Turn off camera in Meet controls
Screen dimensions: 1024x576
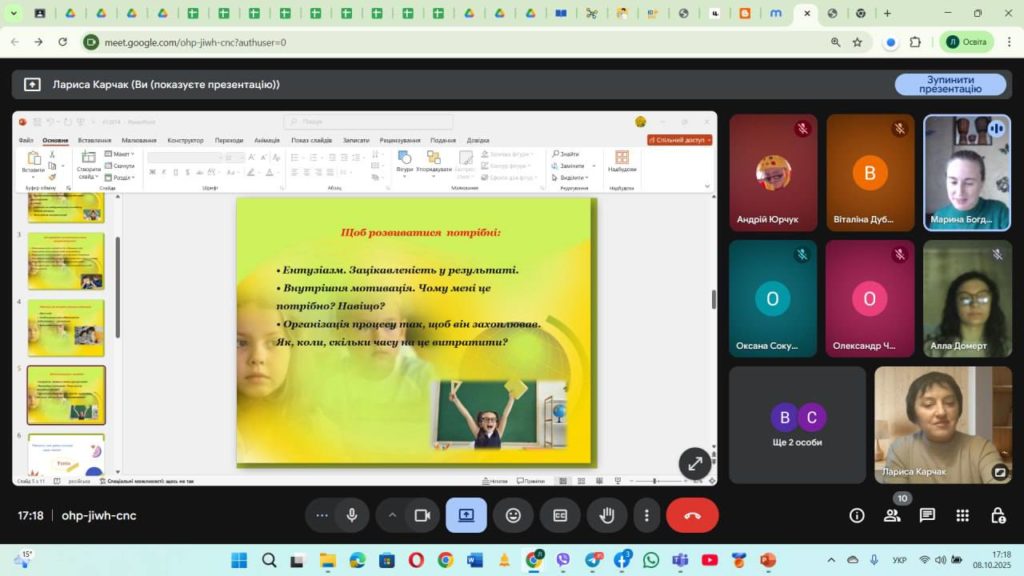coord(422,515)
